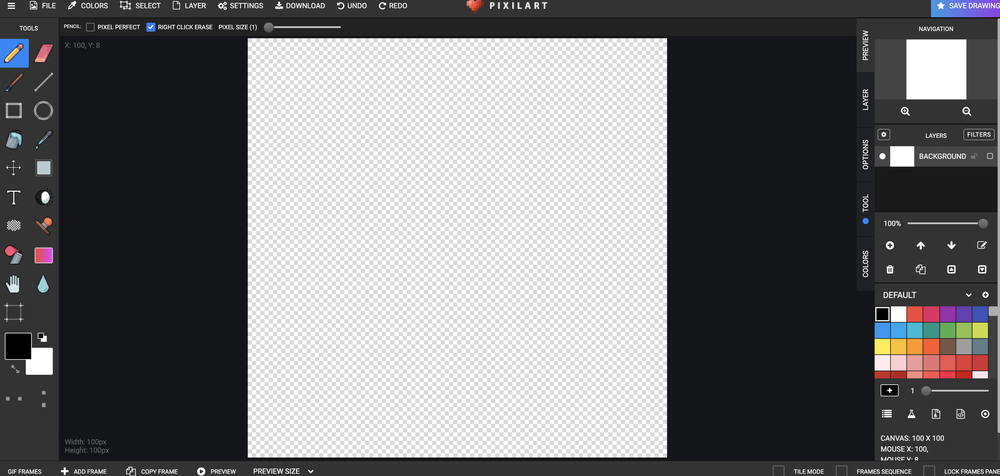Play the animation Preview
Image resolution: width=1000 pixels, height=476 pixels.
[x=216, y=472]
